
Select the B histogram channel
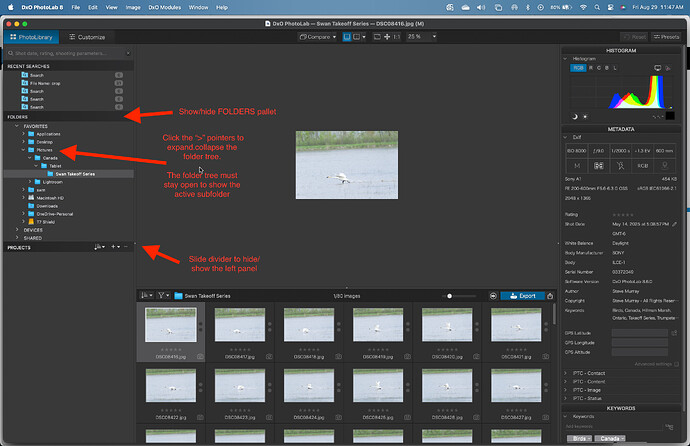tap(607, 68)
